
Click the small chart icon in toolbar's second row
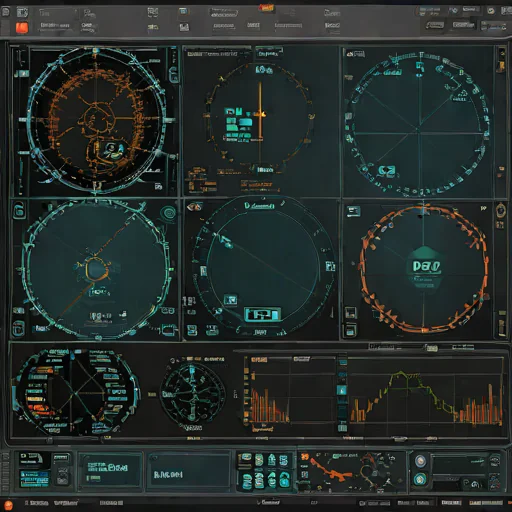tap(184, 27)
